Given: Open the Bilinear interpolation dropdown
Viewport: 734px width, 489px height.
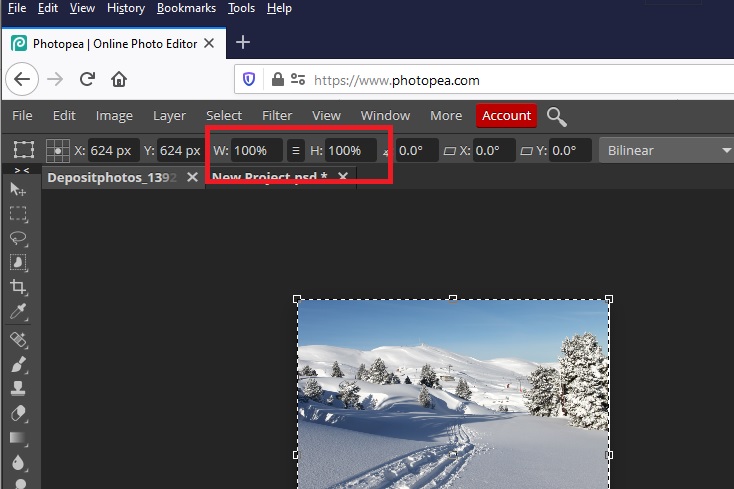Looking at the screenshot, I should click(x=666, y=151).
